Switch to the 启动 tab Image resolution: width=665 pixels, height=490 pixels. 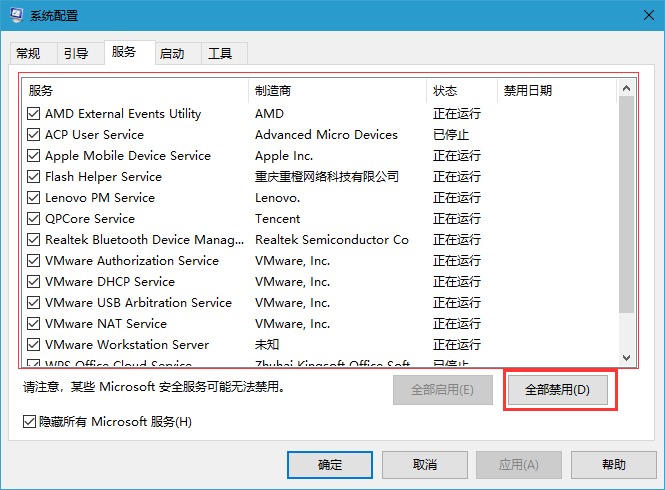coord(172,54)
